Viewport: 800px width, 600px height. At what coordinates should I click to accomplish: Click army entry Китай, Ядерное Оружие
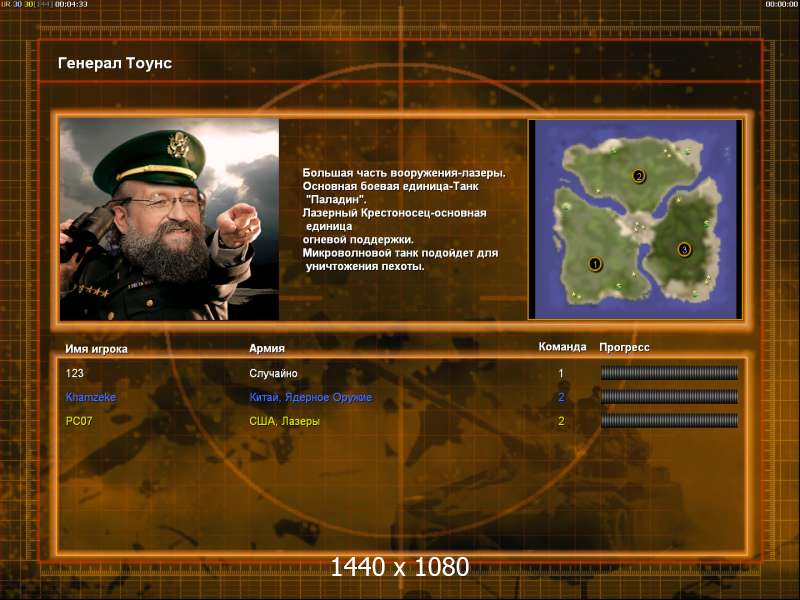311,397
